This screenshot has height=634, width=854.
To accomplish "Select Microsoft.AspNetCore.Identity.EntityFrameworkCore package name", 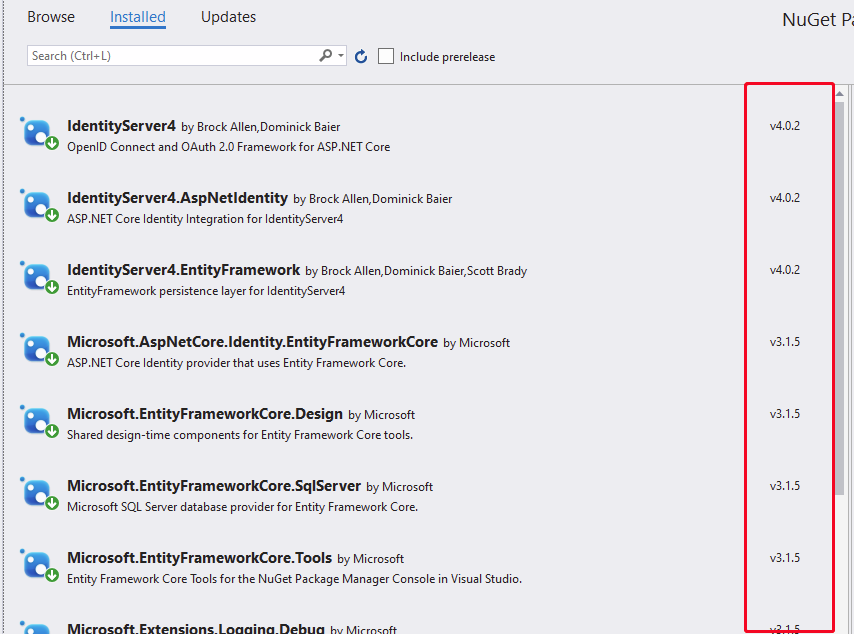I will (252, 342).
